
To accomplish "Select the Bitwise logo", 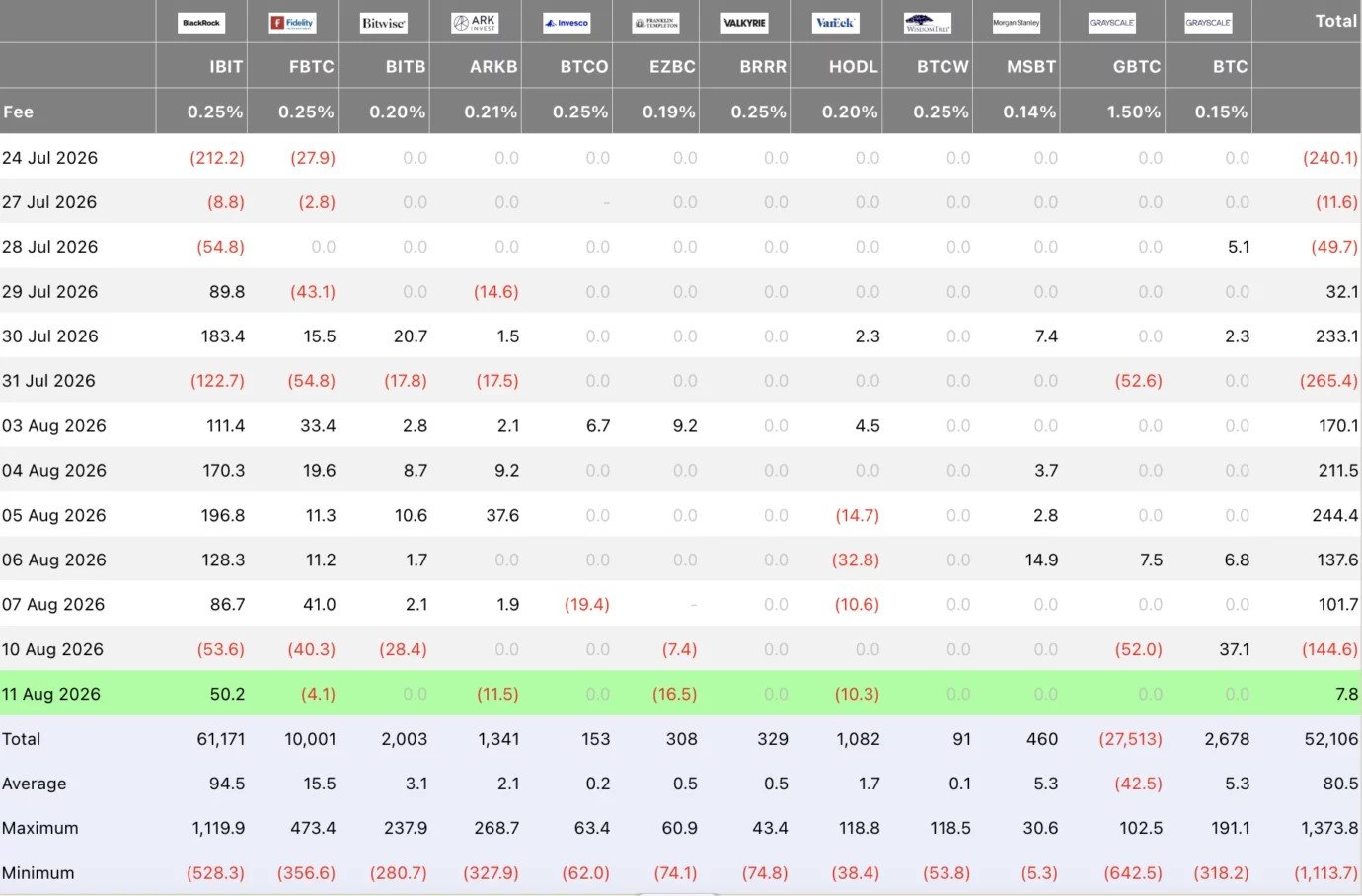I will click(383, 23).
